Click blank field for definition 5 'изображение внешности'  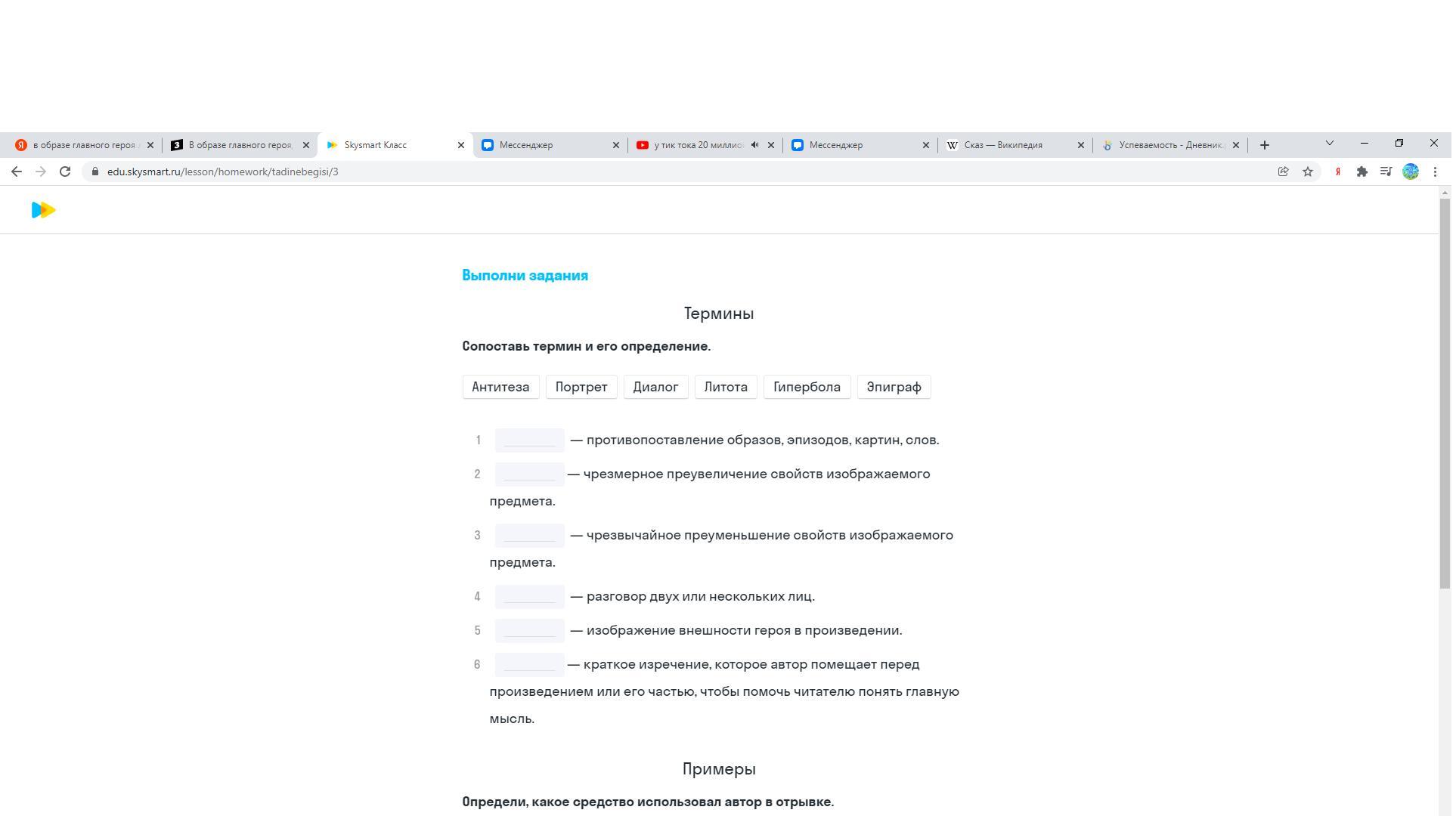[x=529, y=630]
